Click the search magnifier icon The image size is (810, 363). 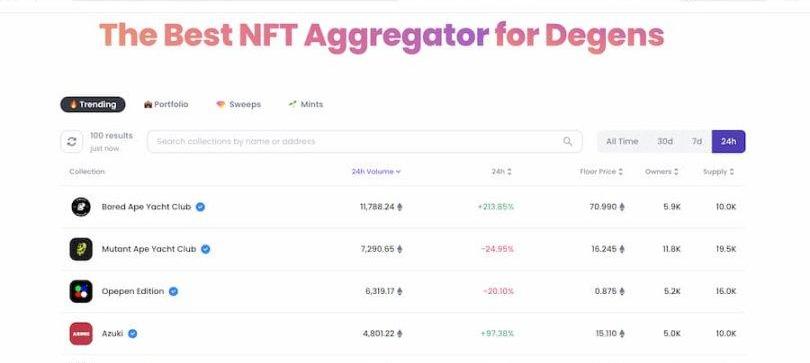coord(568,141)
